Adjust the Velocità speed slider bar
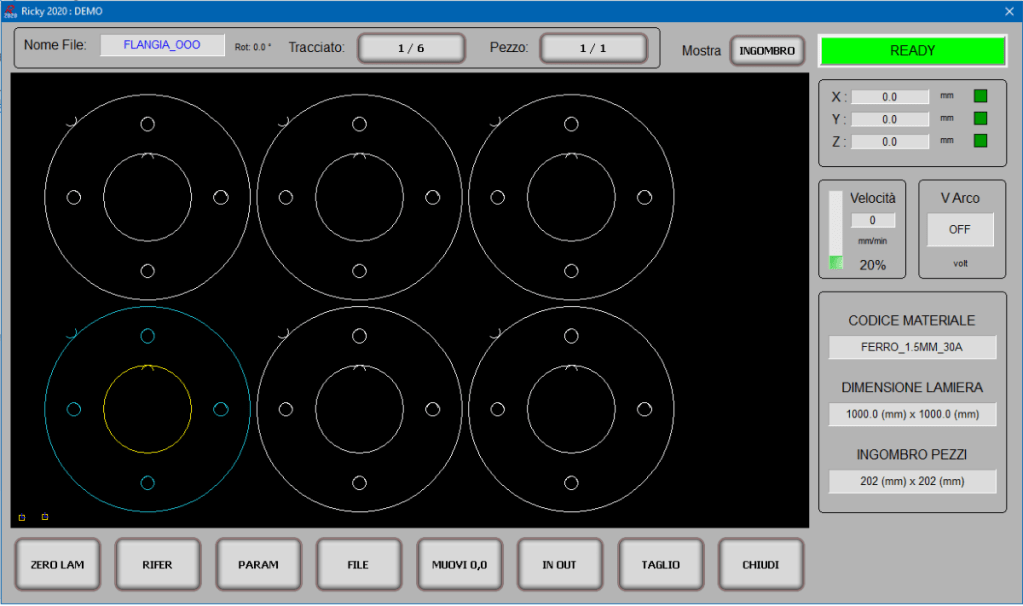 [836, 231]
